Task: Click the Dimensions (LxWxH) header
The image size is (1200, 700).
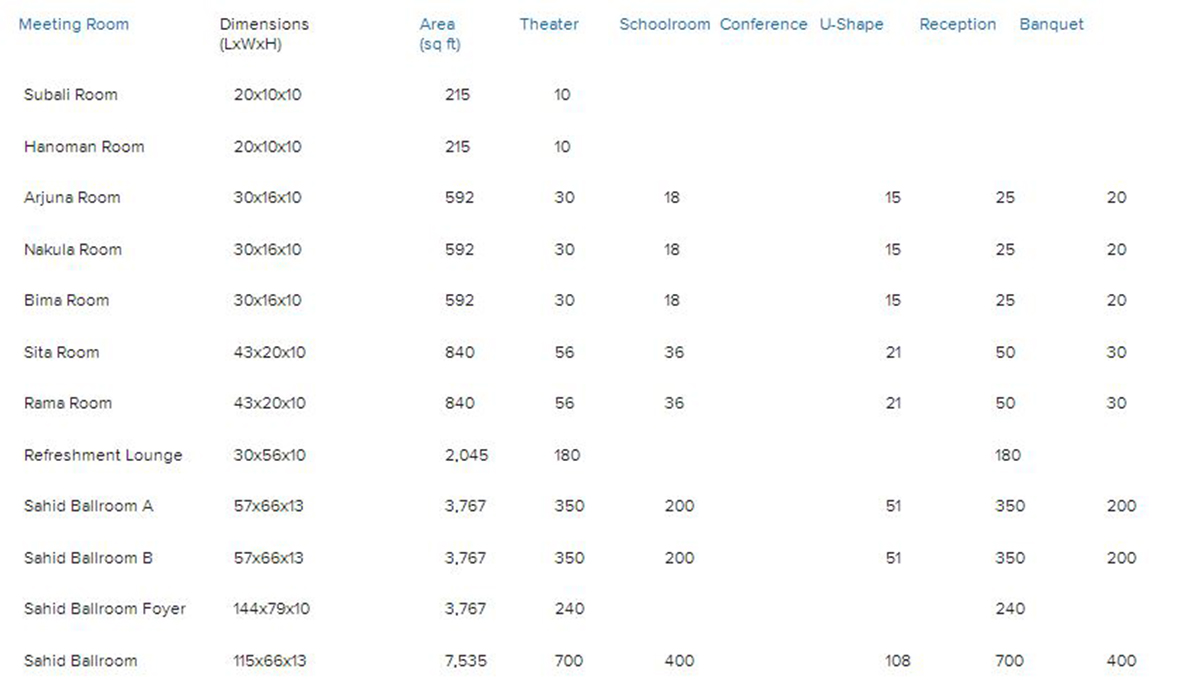Action: (264, 34)
